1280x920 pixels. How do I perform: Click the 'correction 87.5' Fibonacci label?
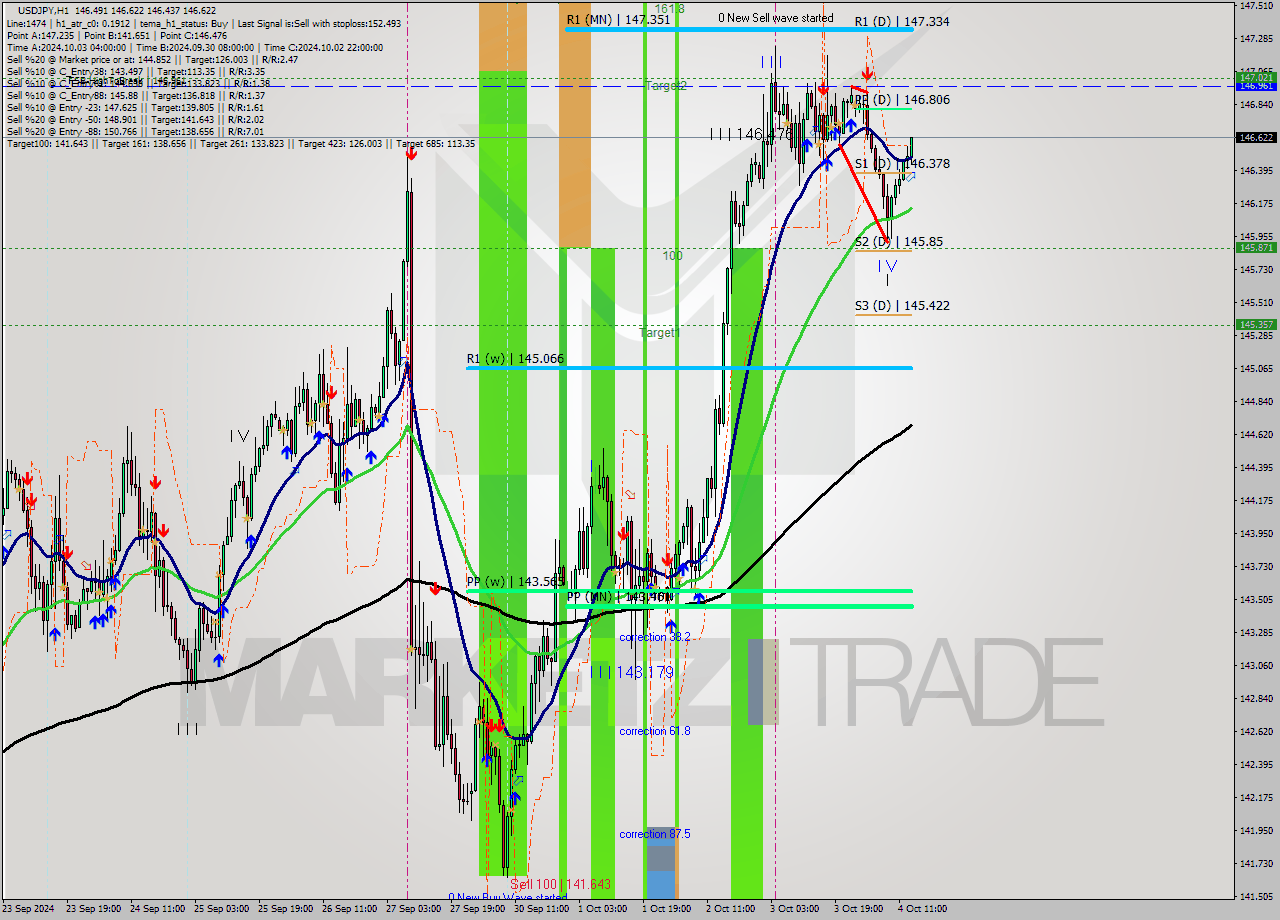[x=654, y=834]
